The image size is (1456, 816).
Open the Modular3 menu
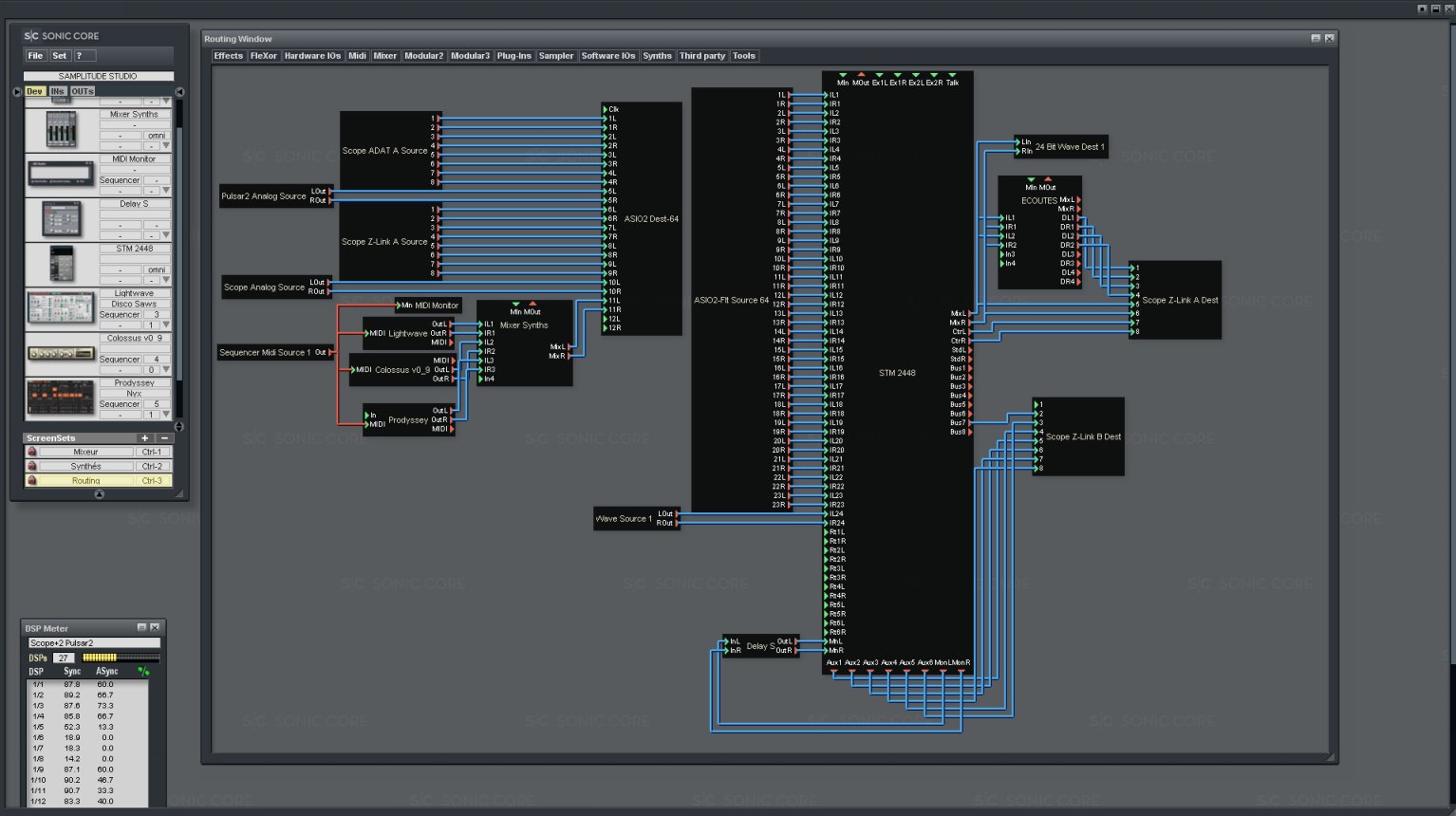click(470, 56)
